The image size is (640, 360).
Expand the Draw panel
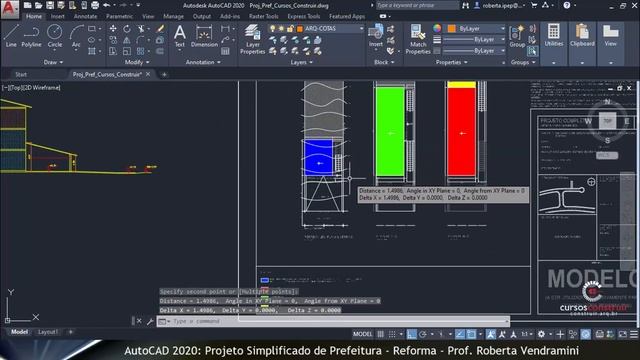point(53,62)
